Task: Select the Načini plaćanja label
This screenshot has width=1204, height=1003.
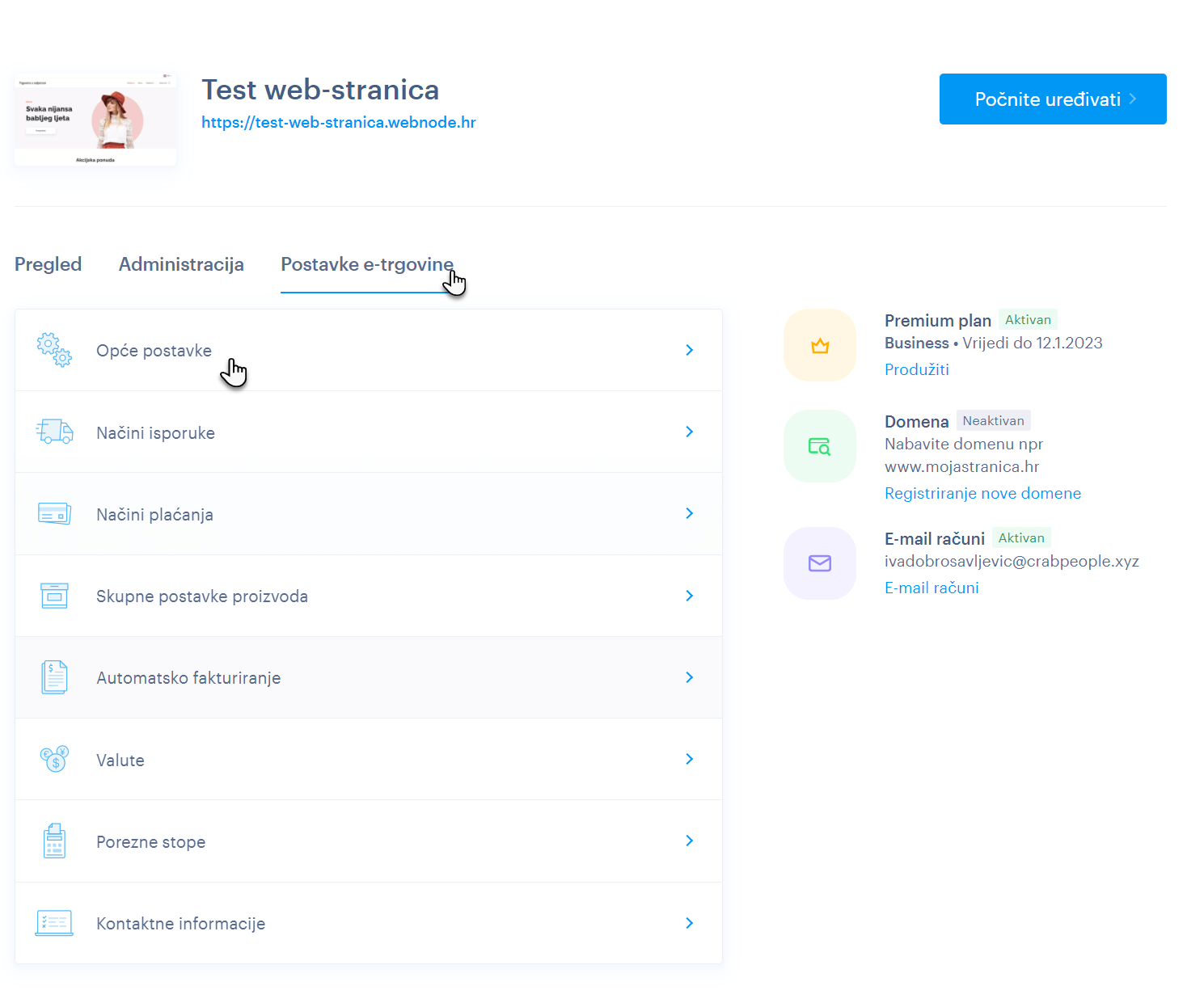Action: [x=154, y=515]
